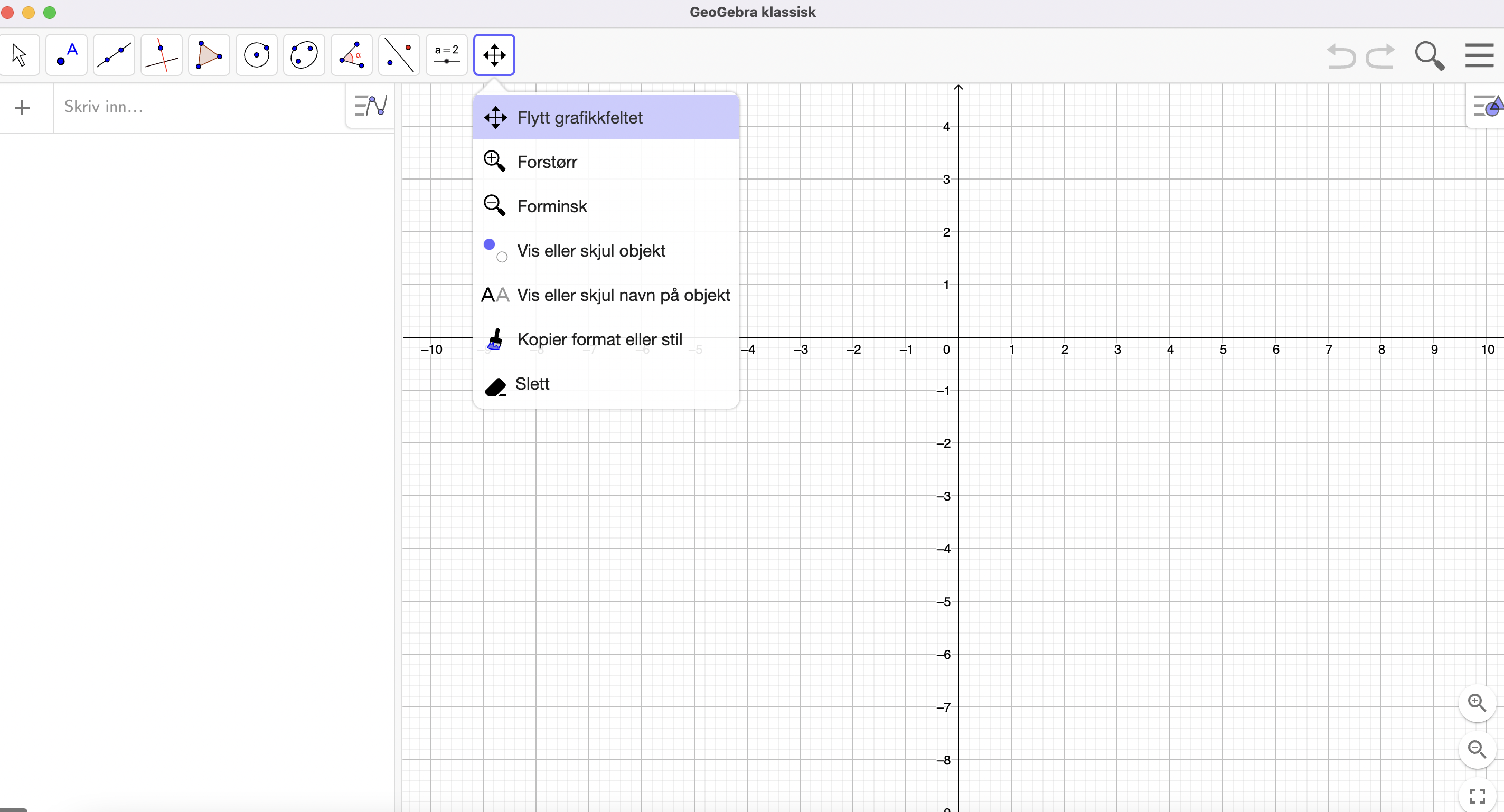Expand the graphics view style bar
Viewport: 1504px width, 812px height.
[x=1487, y=106]
